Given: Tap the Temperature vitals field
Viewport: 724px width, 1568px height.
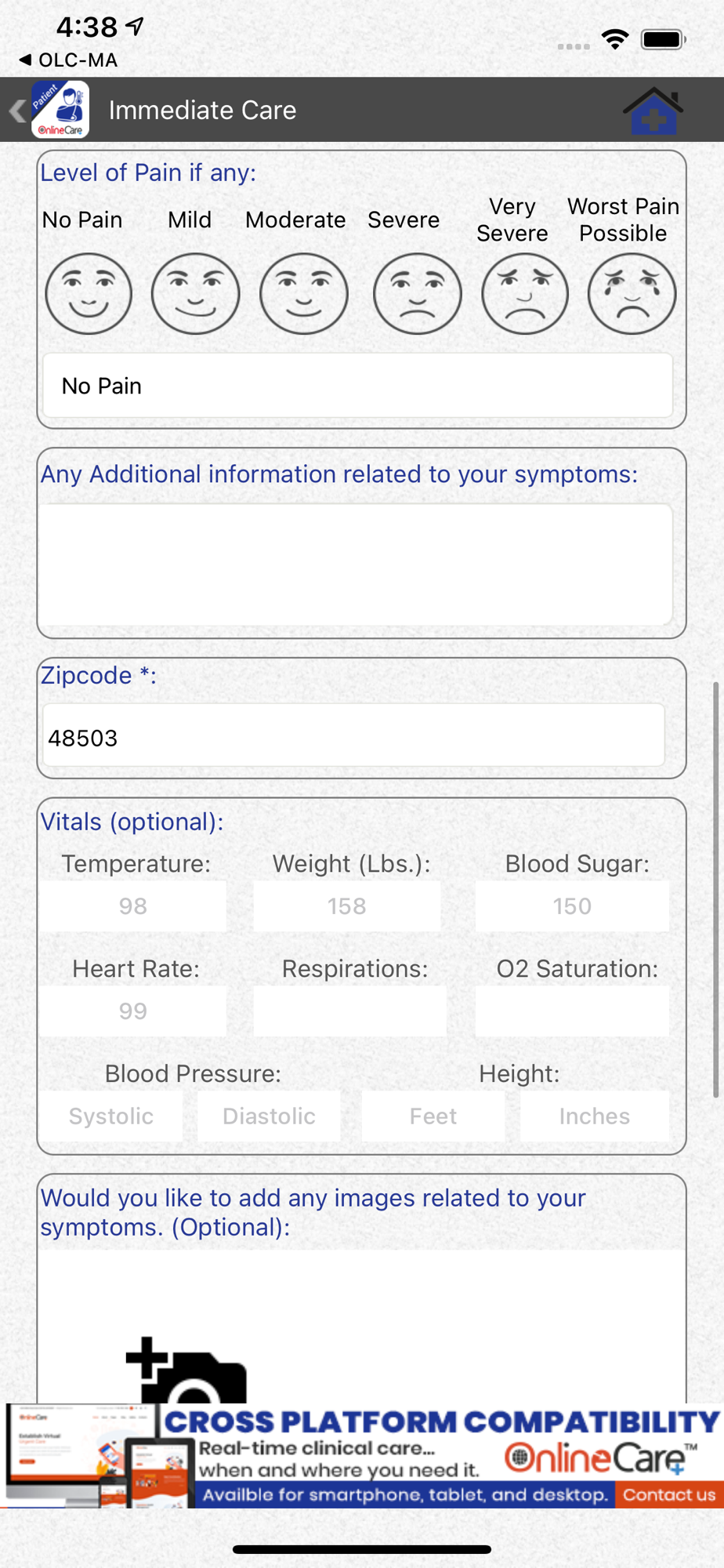Looking at the screenshot, I should click(x=134, y=906).
